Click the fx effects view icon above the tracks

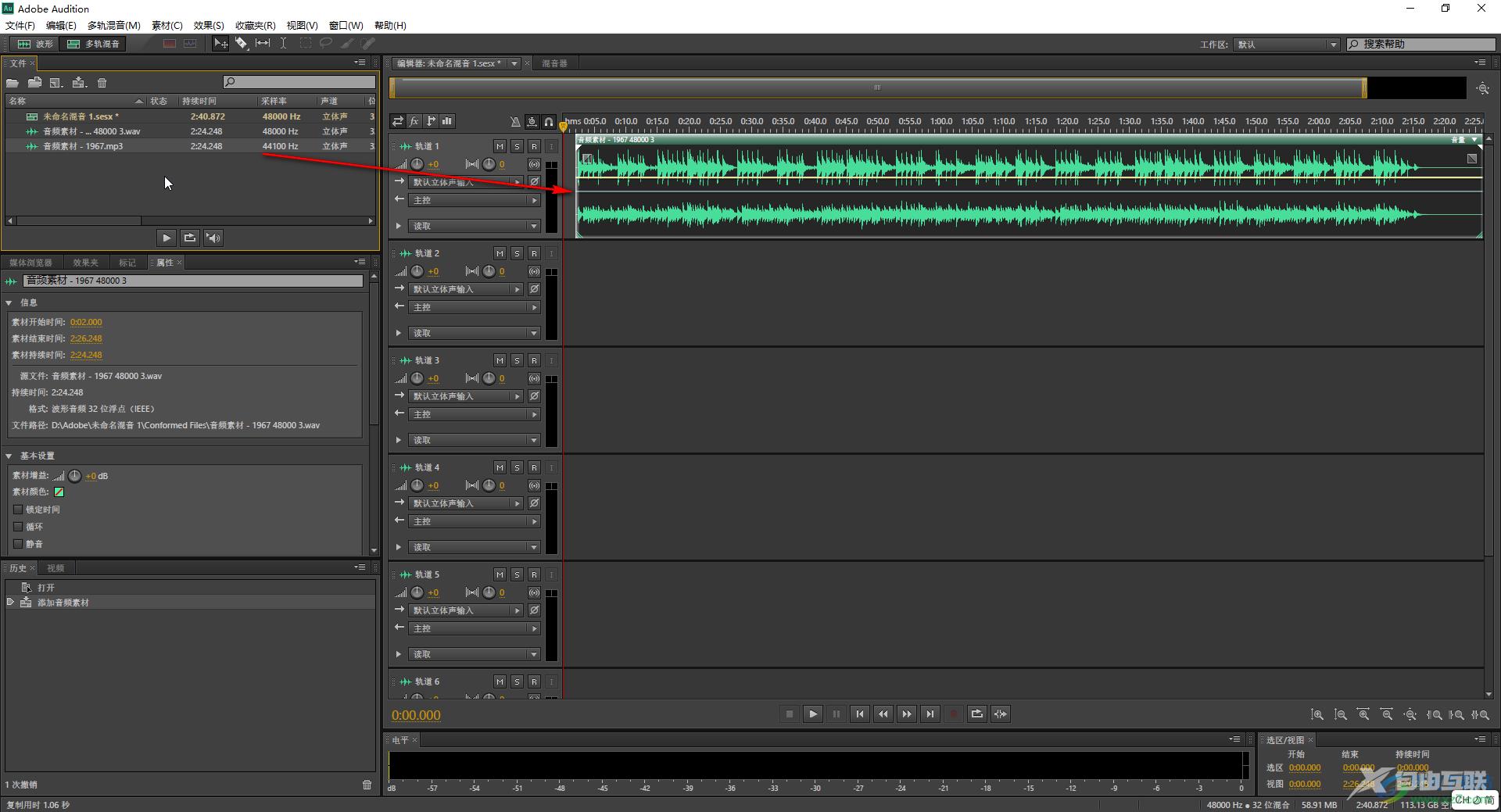[x=414, y=121]
